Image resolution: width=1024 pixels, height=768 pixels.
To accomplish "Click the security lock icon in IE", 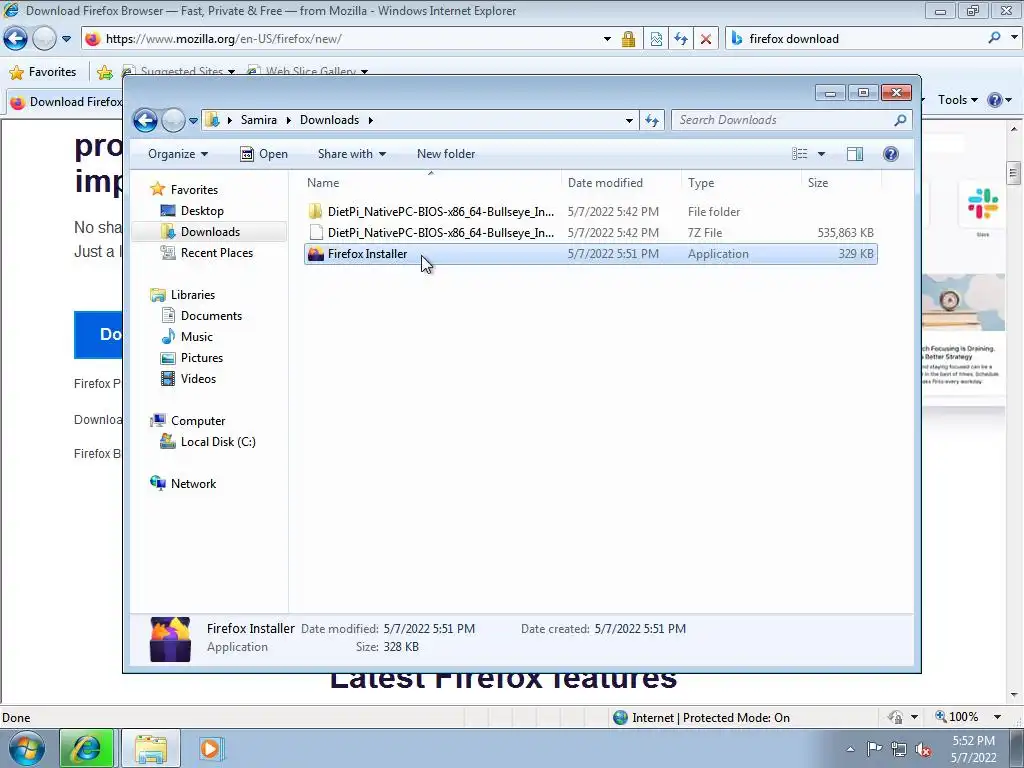I will point(628,39).
